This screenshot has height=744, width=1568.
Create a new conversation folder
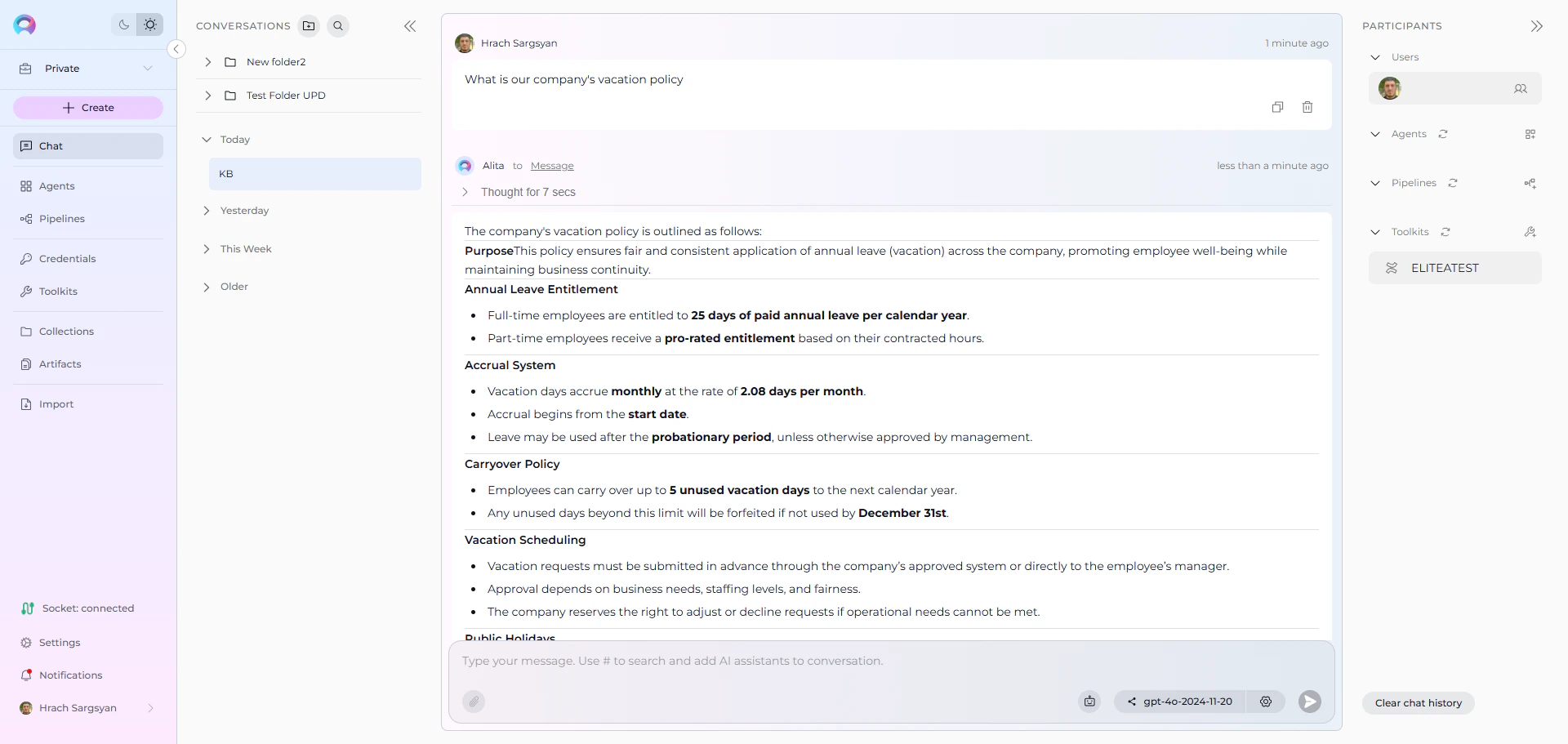point(309,25)
